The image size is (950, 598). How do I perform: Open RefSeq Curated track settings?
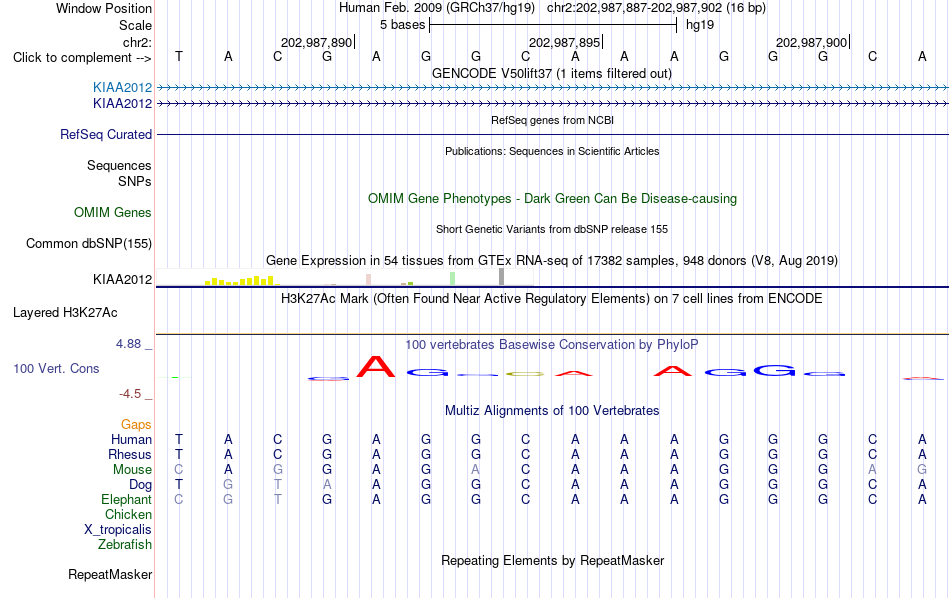[x=106, y=135]
